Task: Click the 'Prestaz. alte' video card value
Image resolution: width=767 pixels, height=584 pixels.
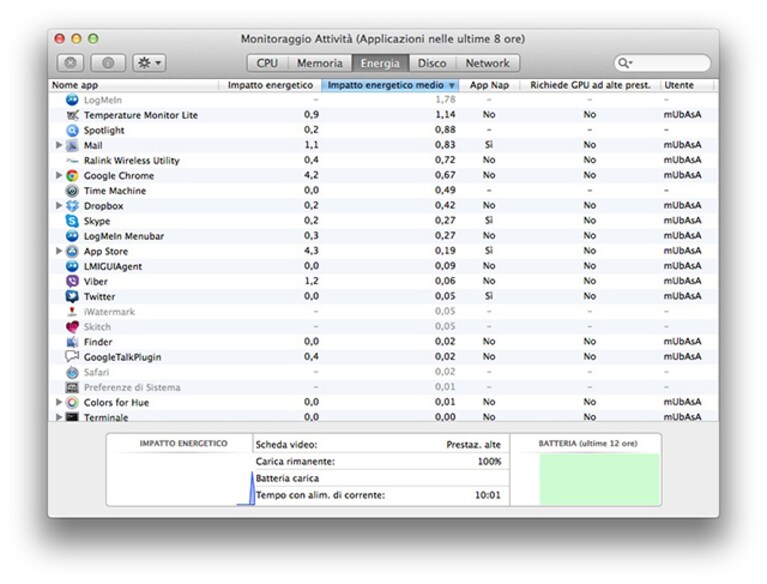Action: point(473,445)
